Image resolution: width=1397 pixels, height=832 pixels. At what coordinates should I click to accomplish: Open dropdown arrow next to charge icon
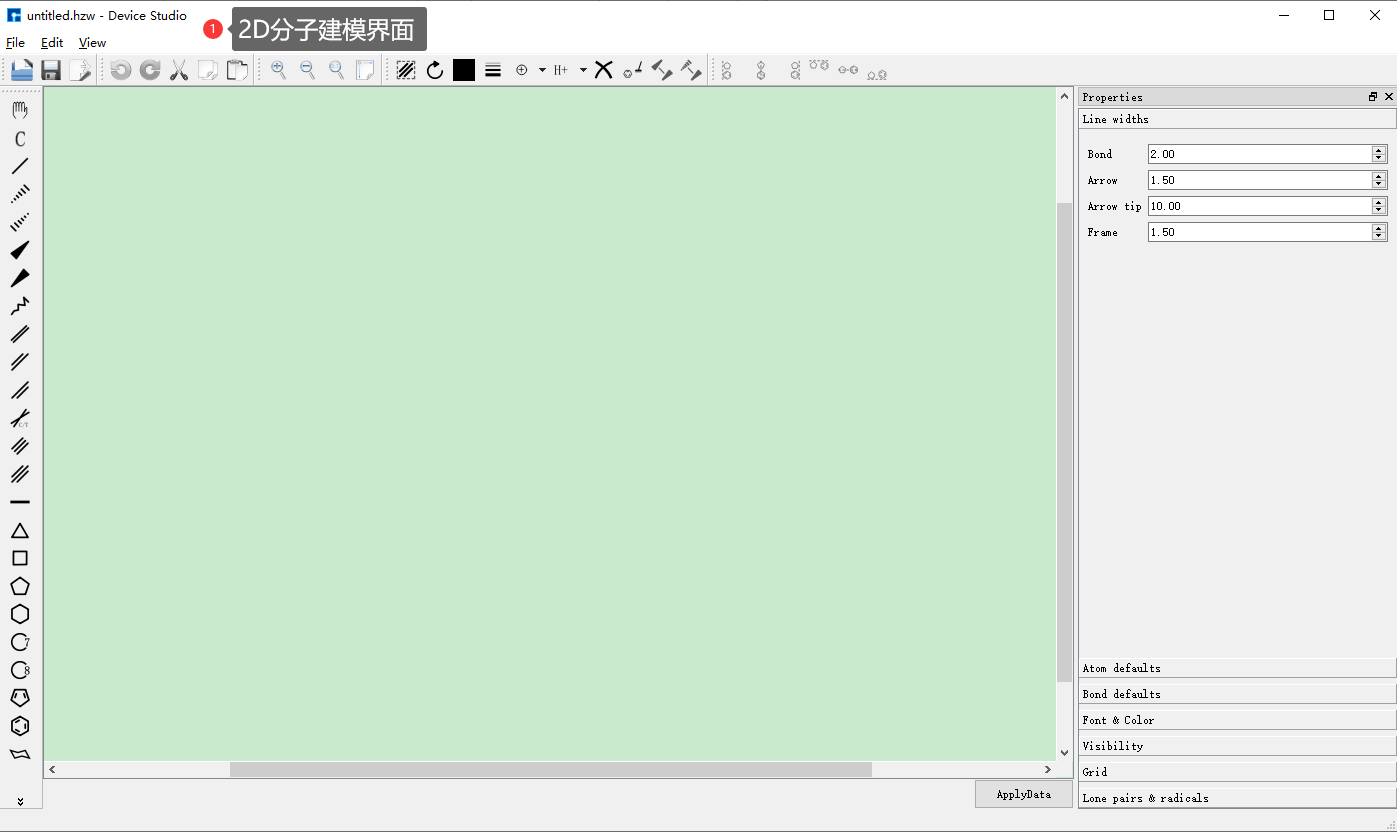[542, 70]
